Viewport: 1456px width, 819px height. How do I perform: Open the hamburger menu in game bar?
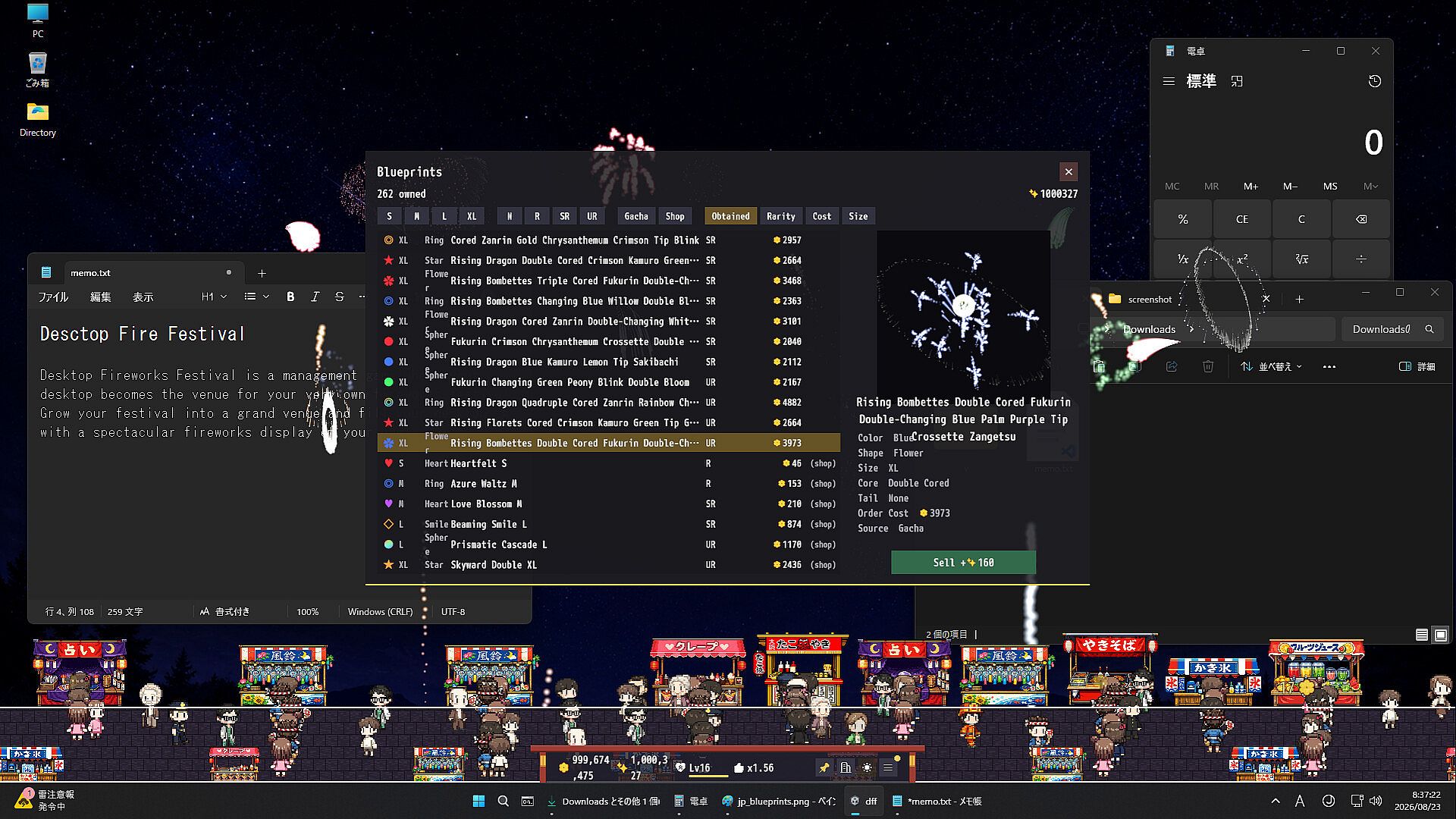[888, 768]
